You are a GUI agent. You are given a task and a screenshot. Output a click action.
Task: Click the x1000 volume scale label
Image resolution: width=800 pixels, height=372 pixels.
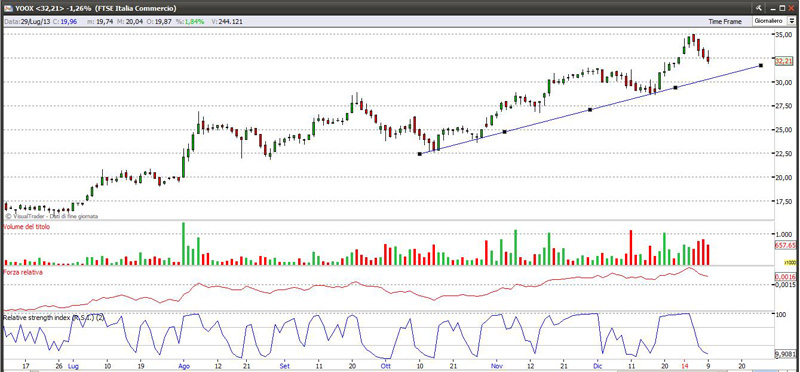coord(791,262)
